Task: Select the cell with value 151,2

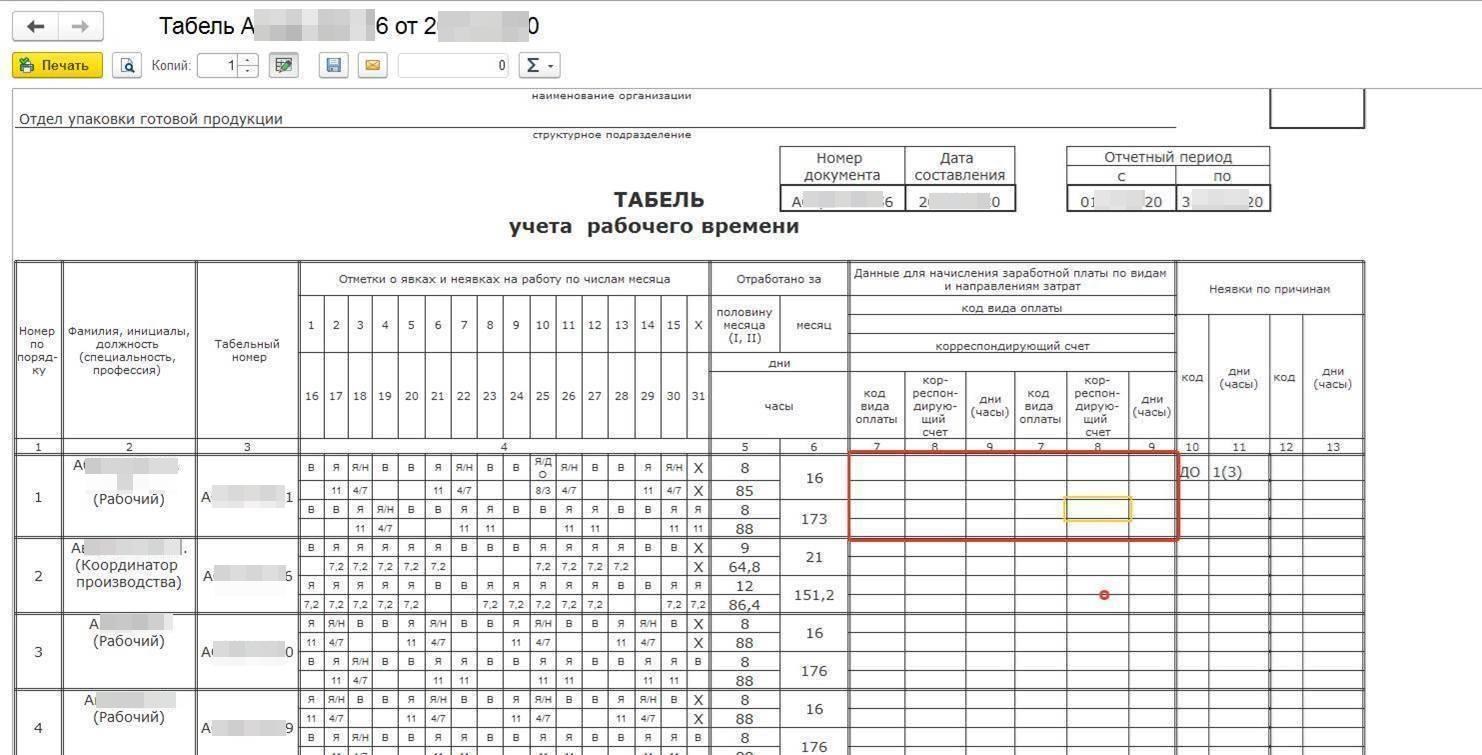Action: (x=814, y=595)
